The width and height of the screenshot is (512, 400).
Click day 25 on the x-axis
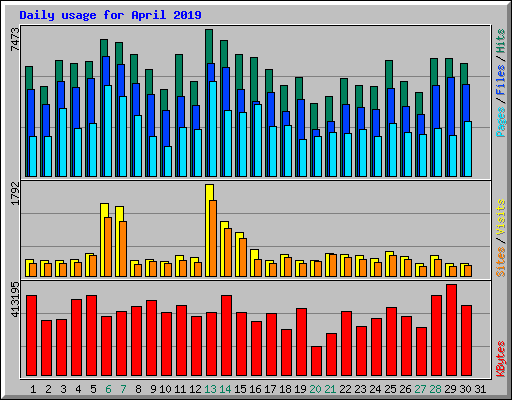(x=390, y=389)
